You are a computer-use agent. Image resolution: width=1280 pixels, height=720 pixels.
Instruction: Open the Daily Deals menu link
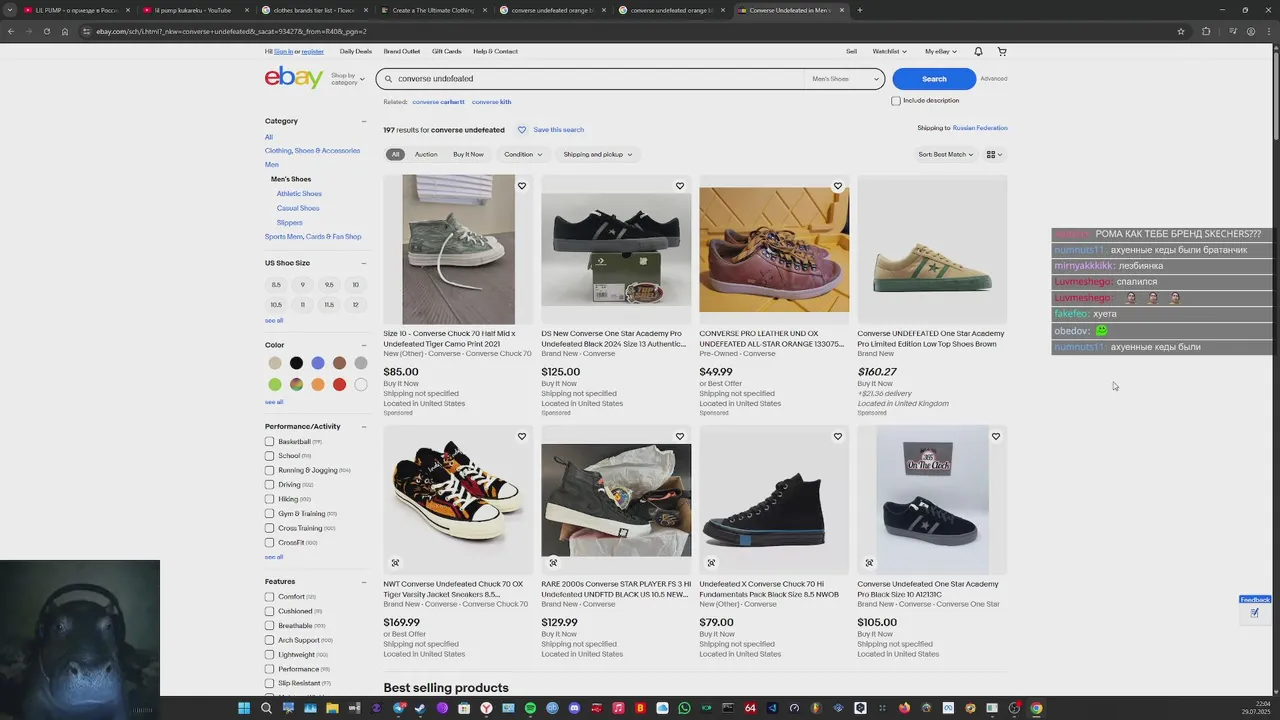coord(355,51)
